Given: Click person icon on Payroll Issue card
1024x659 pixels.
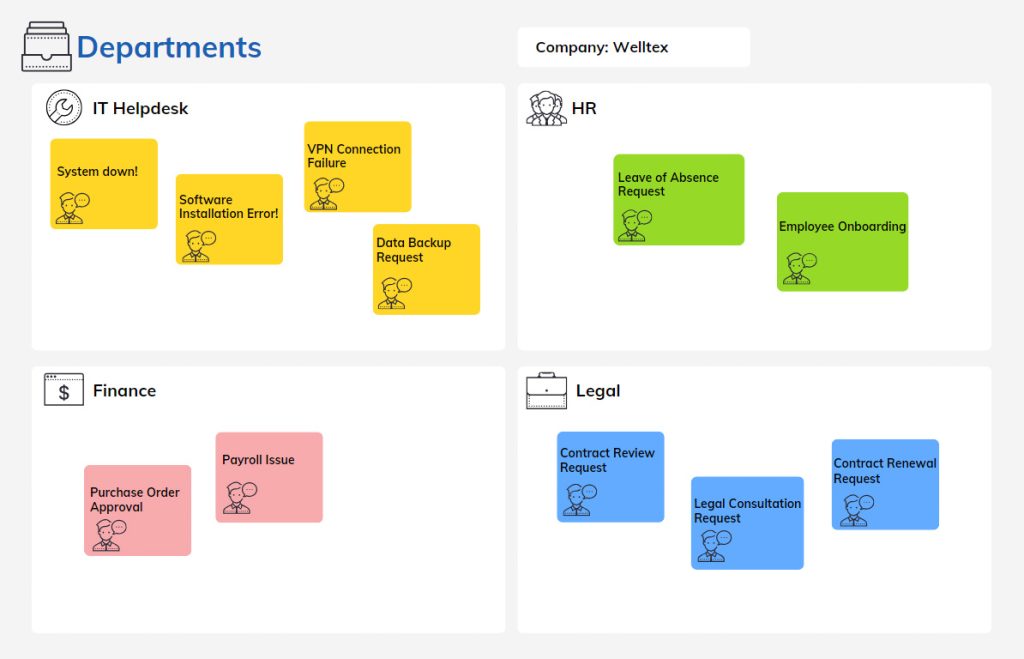Looking at the screenshot, I should tap(240, 498).
